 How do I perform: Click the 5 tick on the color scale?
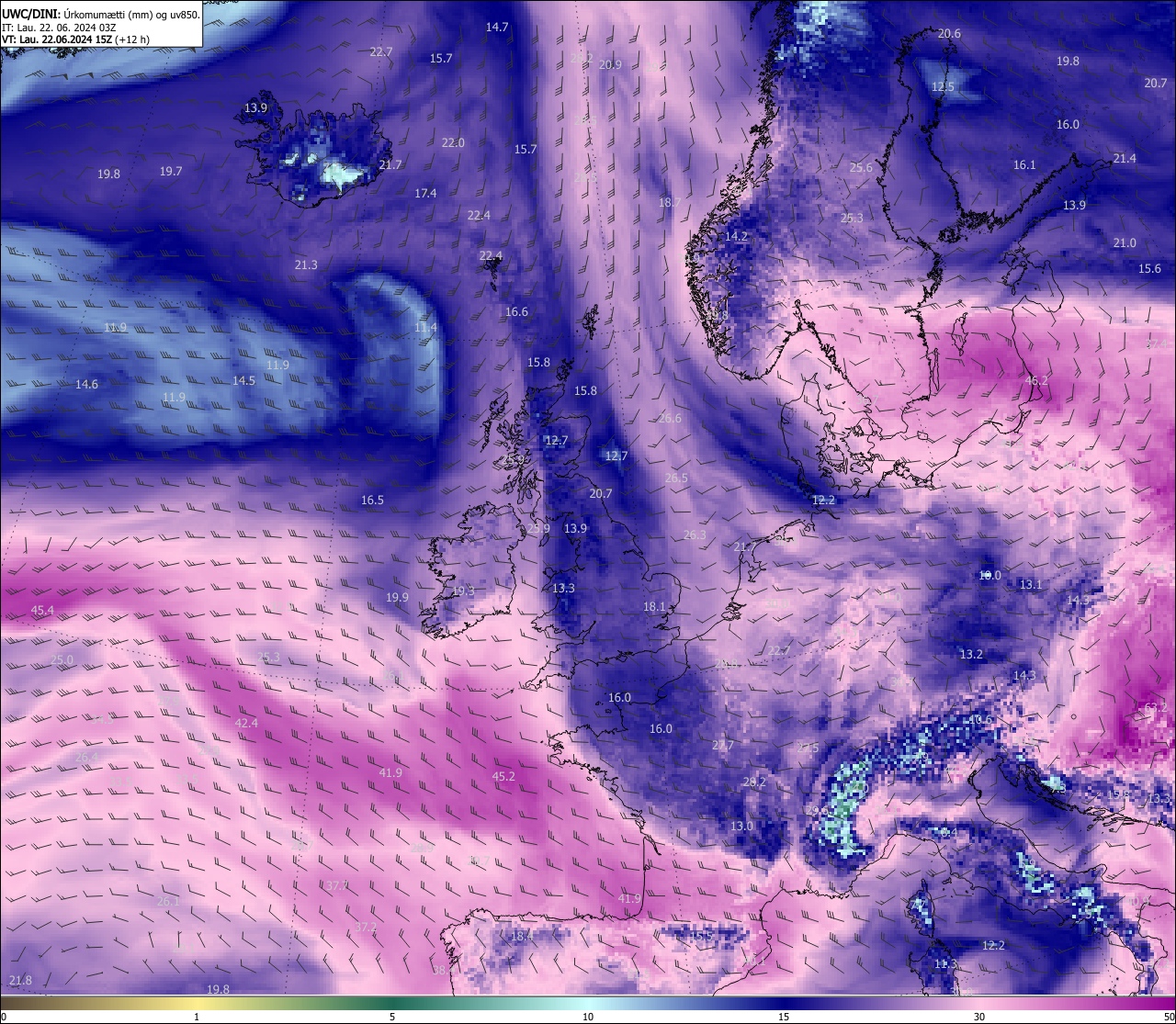pyautogui.click(x=392, y=1017)
